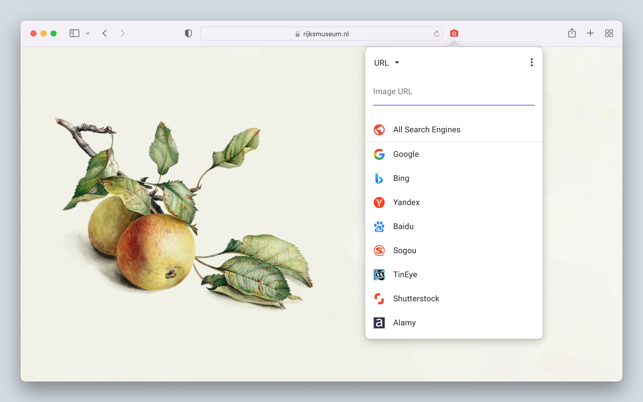Search using Shutterstock
The image size is (643, 402).
click(416, 298)
